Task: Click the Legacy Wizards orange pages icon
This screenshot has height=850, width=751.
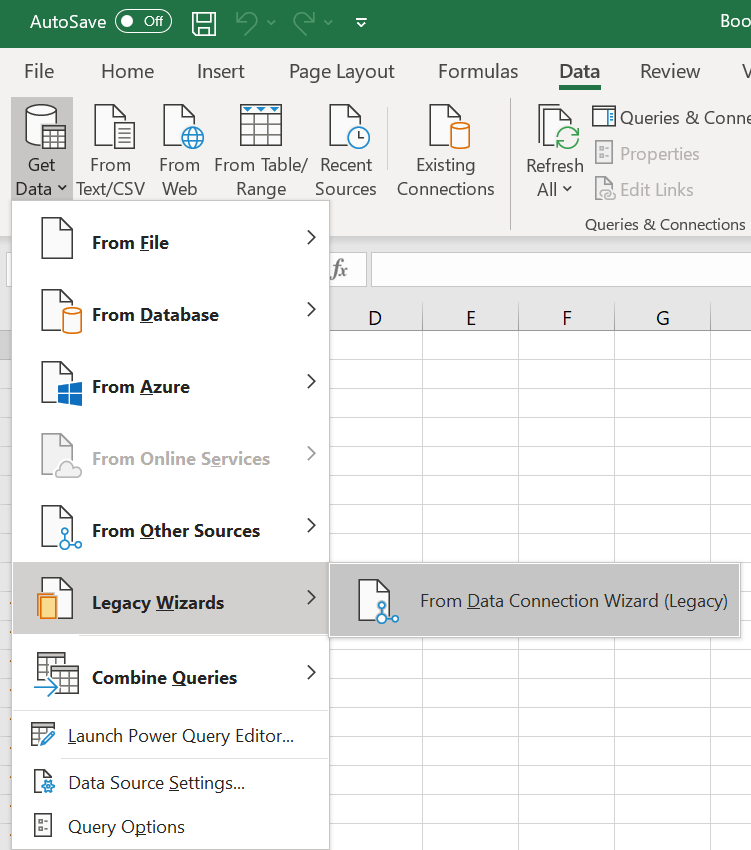Action: pyautogui.click(x=55, y=598)
